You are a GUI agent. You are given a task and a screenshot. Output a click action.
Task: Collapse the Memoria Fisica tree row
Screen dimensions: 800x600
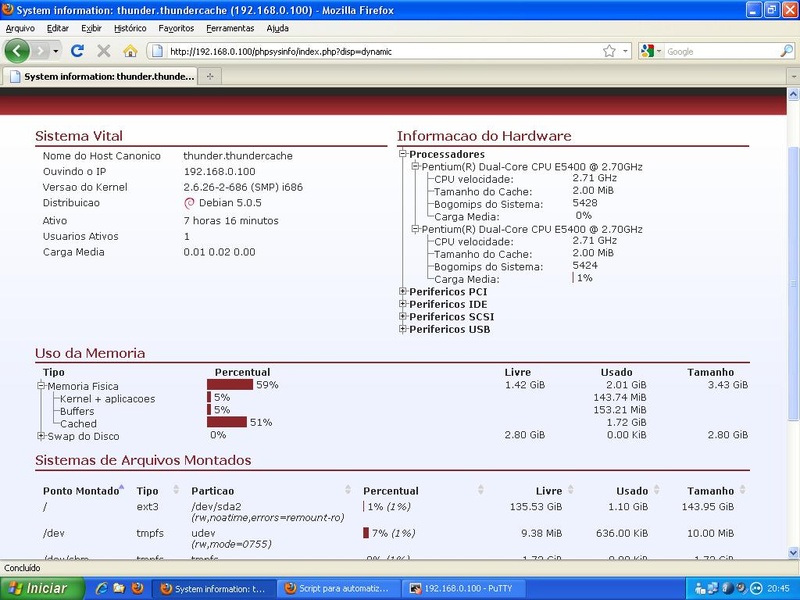pos(41,386)
